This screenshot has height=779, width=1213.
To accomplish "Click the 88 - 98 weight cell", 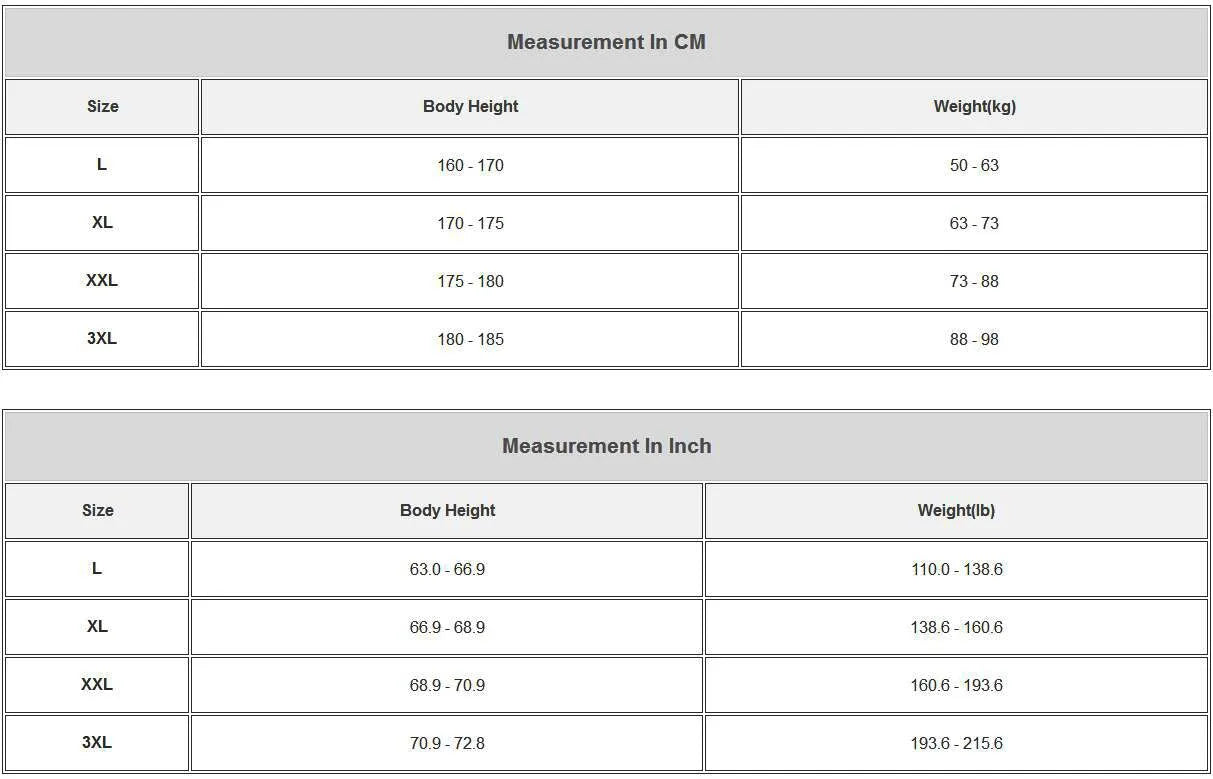I will (974, 339).
